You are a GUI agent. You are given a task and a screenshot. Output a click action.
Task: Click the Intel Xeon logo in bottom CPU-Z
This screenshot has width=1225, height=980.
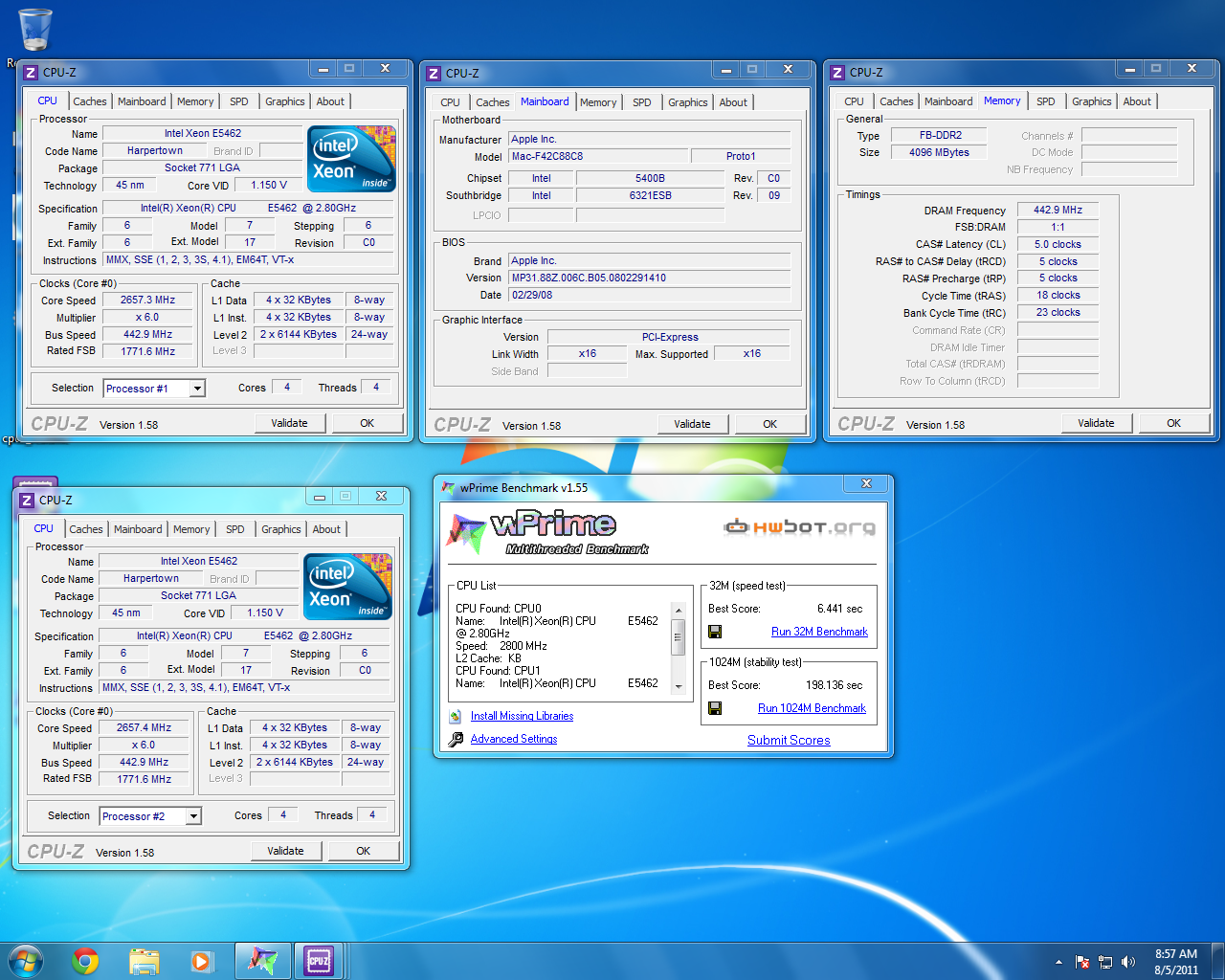click(x=347, y=587)
